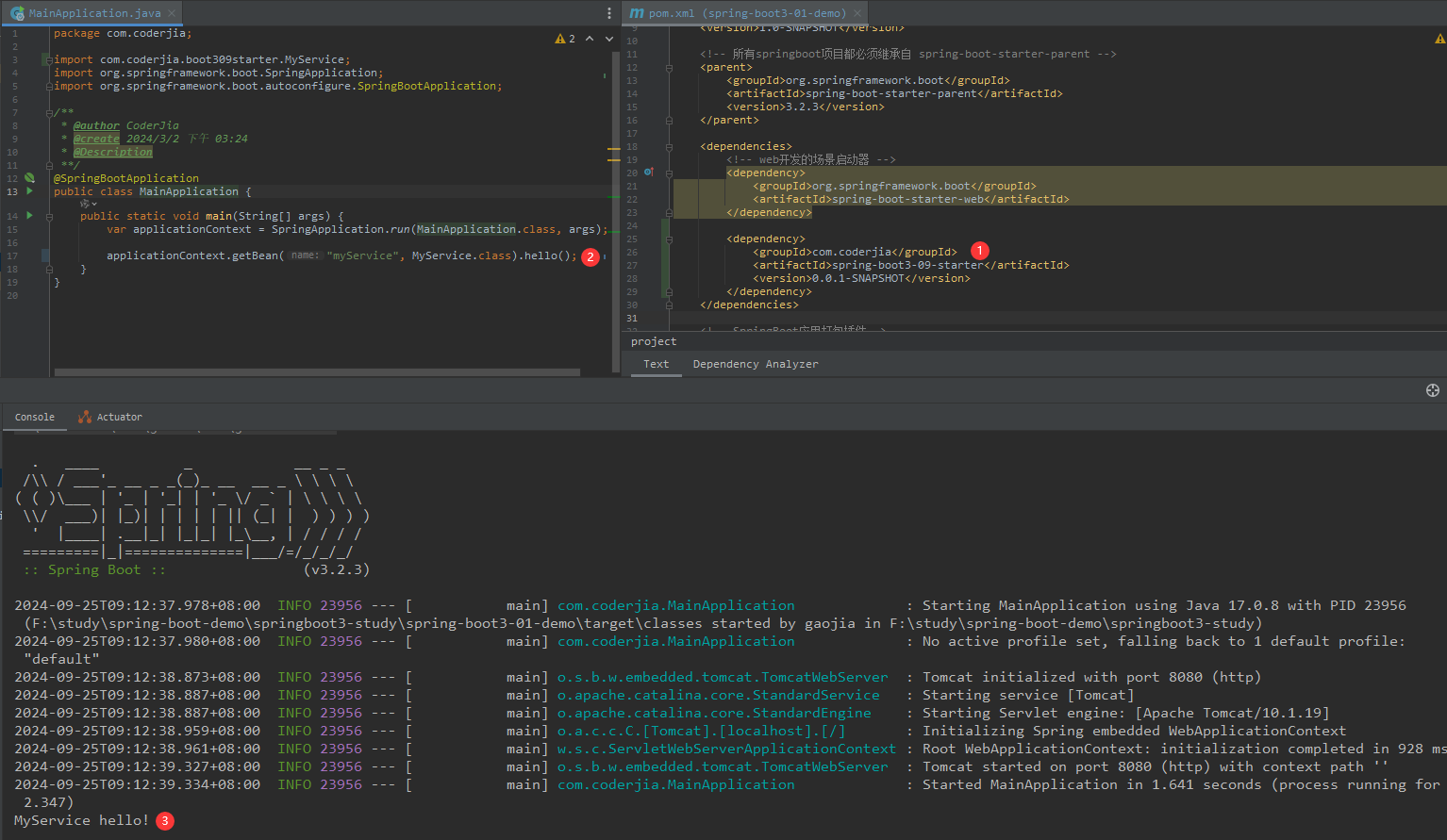Click the 3.2.3 version value in pom.xml

pos(802,107)
